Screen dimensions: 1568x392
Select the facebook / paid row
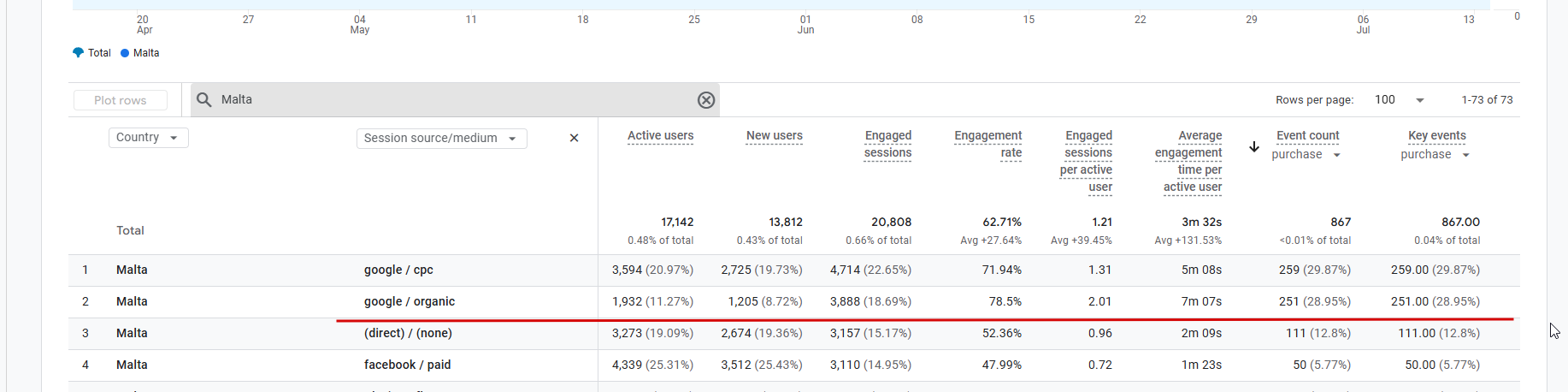[793, 365]
